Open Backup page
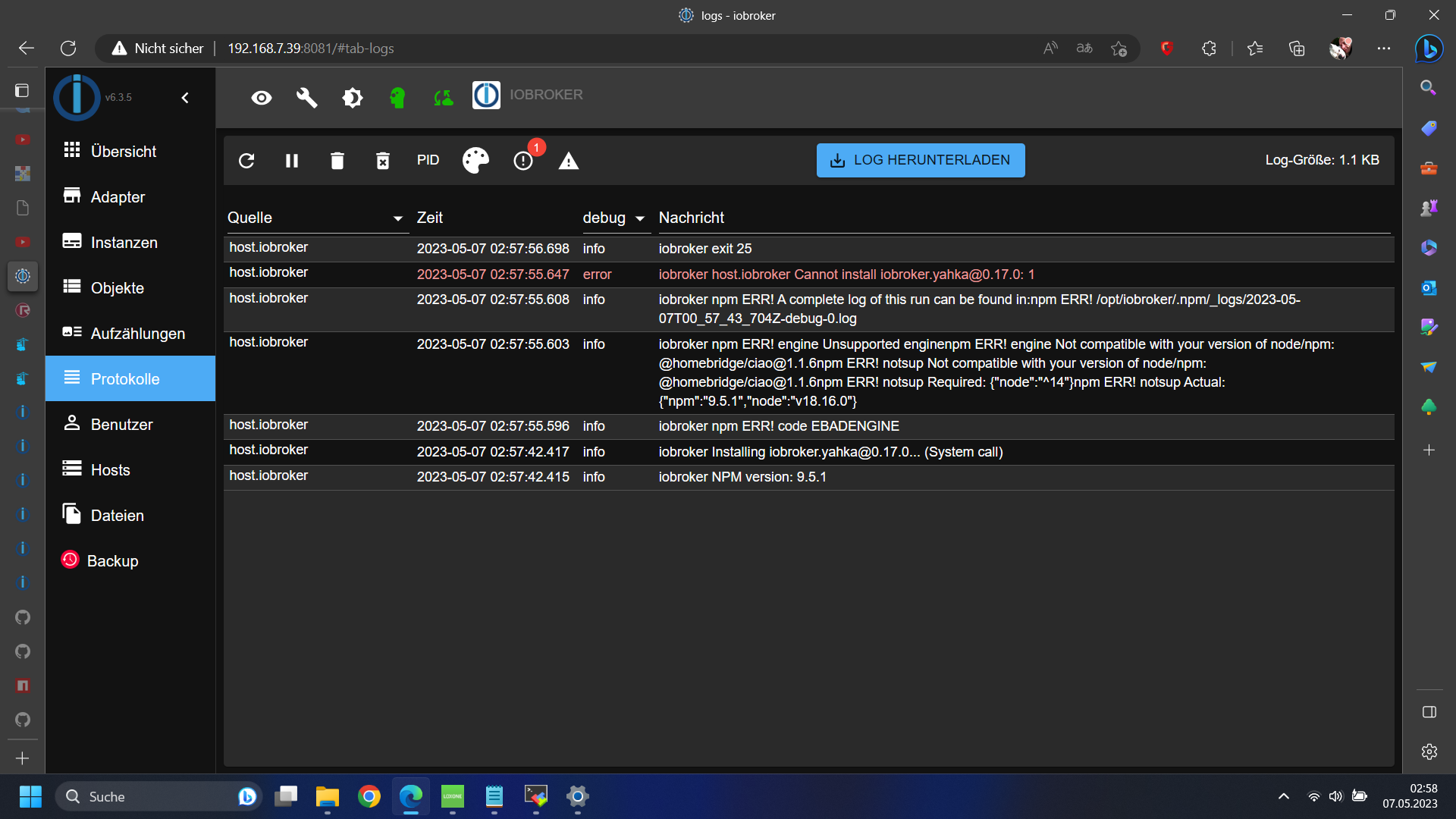Screen dimensions: 1456x819 coord(130,560)
